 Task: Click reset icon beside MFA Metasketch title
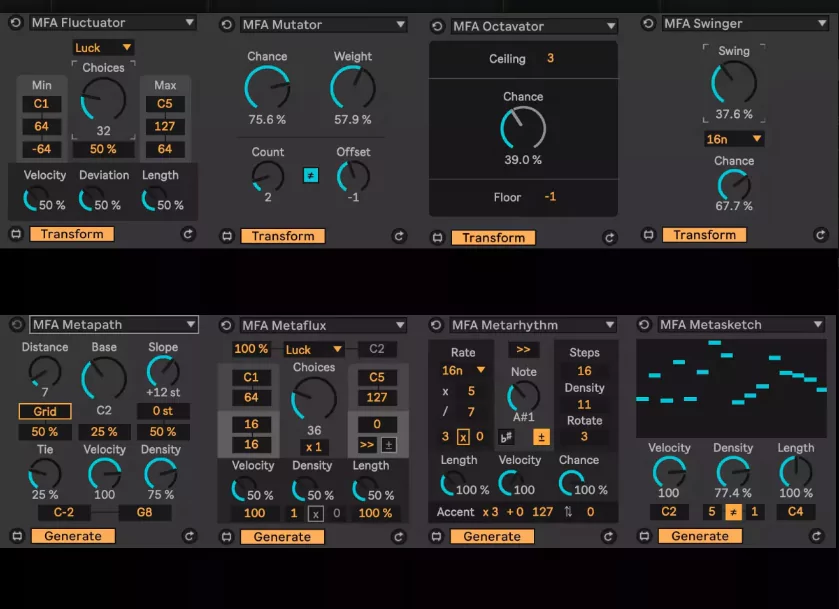coord(644,324)
